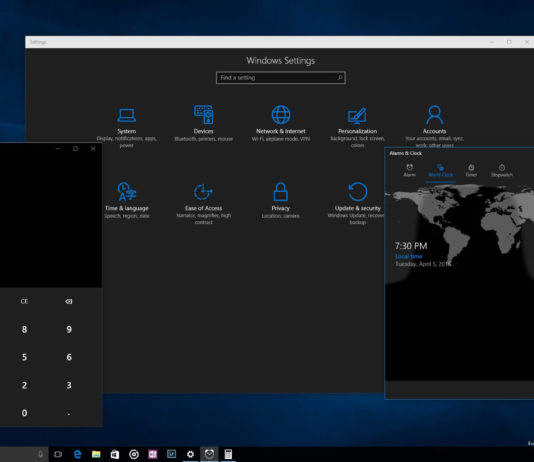Screen dimensions: 534x462
Task: Switch to Settings via taskbar gear icon
Action: [x=190, y=454]
